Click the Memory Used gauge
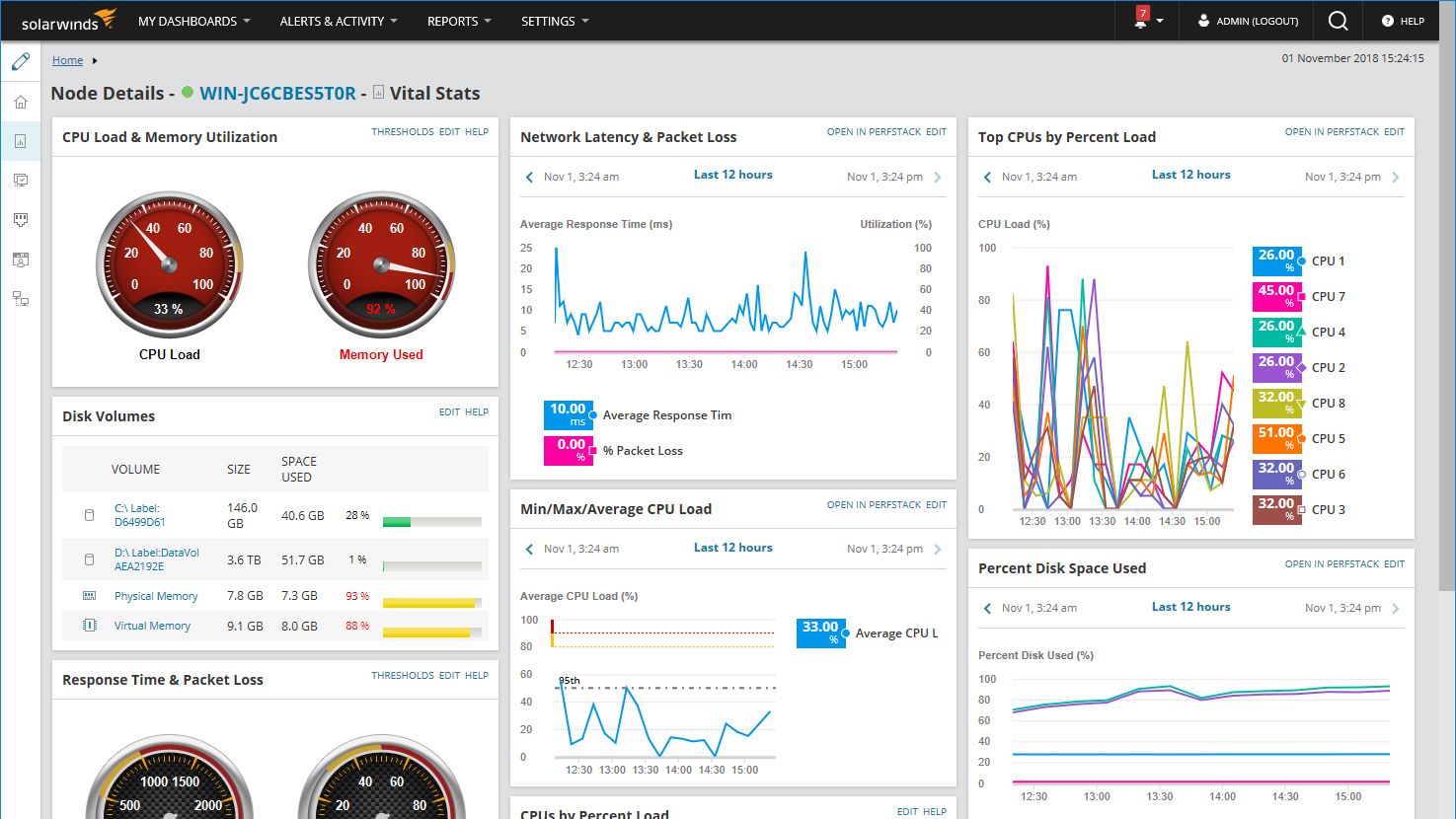 (x=381, y=263)
